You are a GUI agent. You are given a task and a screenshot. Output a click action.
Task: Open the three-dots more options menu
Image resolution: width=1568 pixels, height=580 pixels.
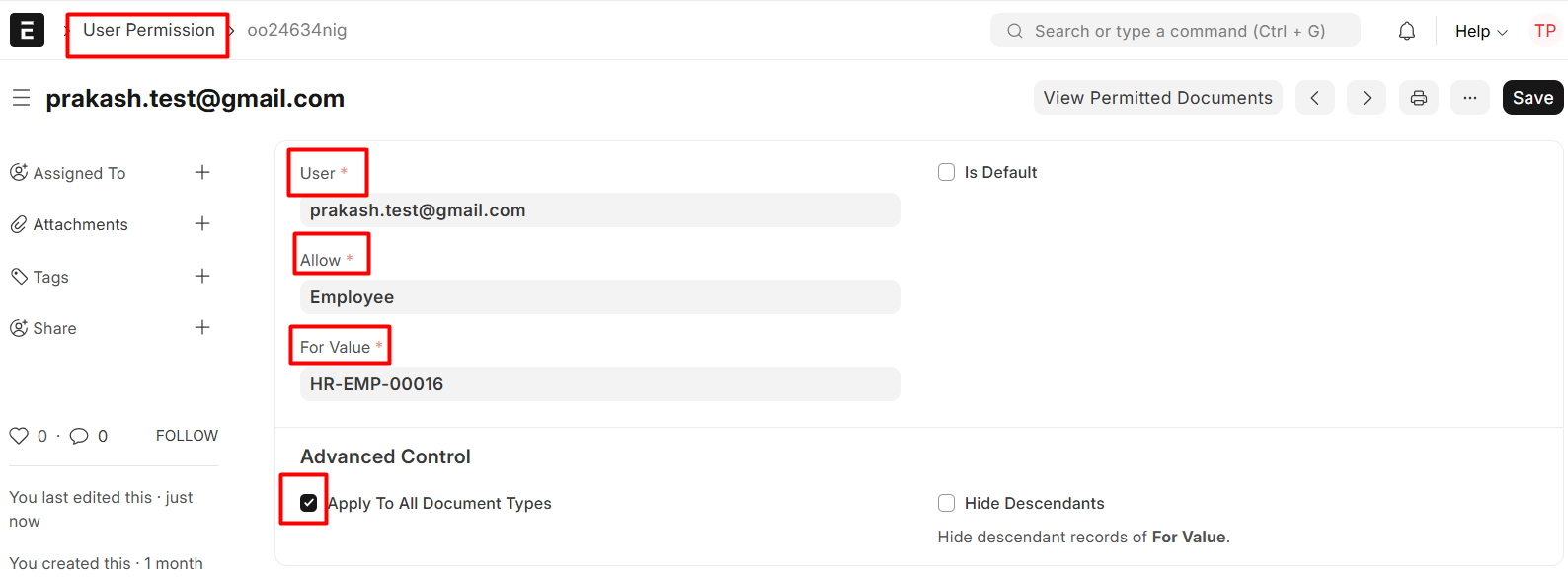click(1470, 98)
